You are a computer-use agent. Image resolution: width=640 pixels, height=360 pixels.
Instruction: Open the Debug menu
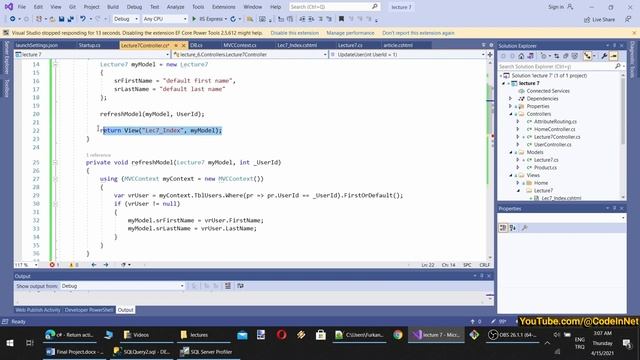pos(134,7)
